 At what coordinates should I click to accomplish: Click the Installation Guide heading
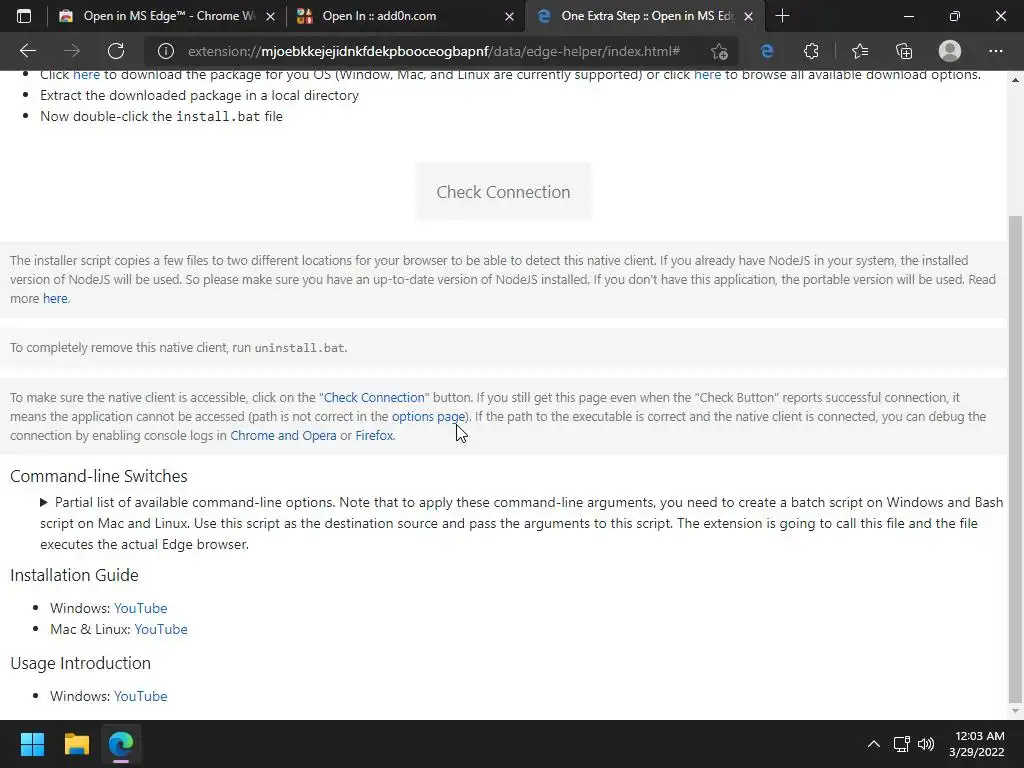coord(74,575)
